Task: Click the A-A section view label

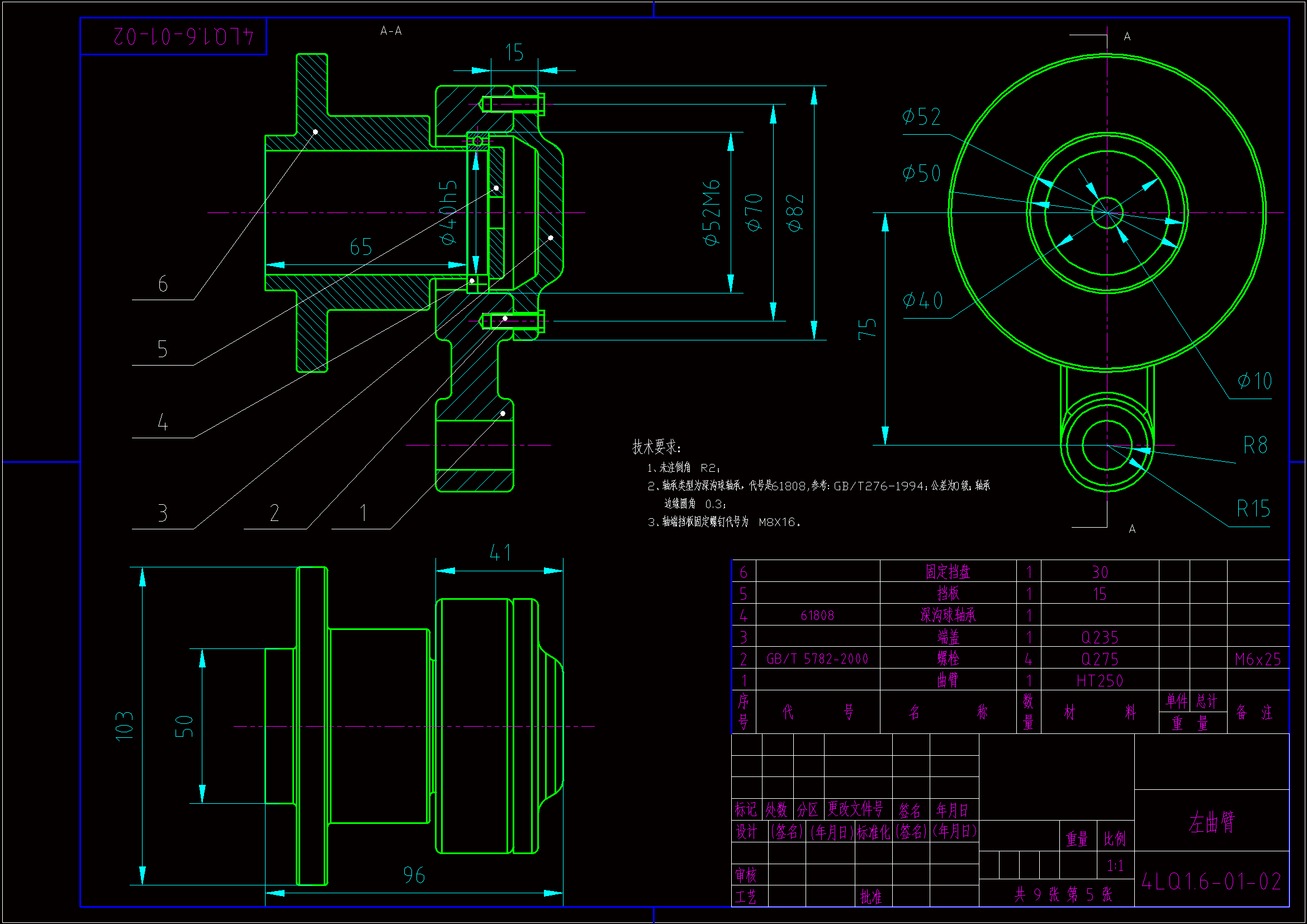Action: point(391,31)
